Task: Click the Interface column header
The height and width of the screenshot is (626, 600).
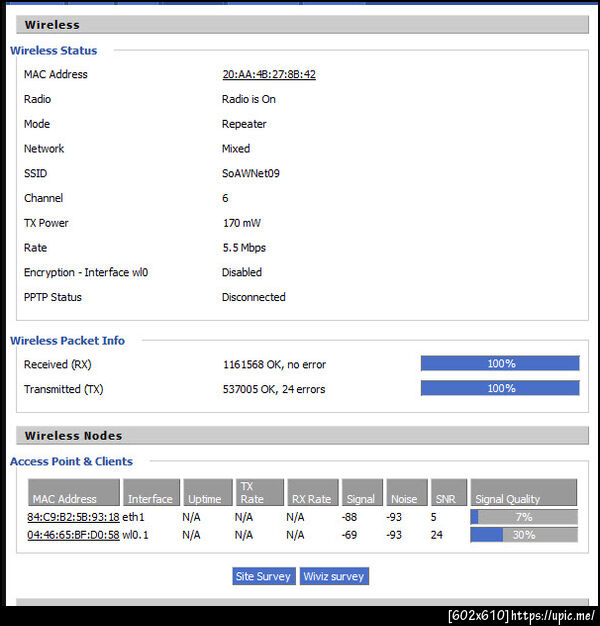Action: coord(151,493)
